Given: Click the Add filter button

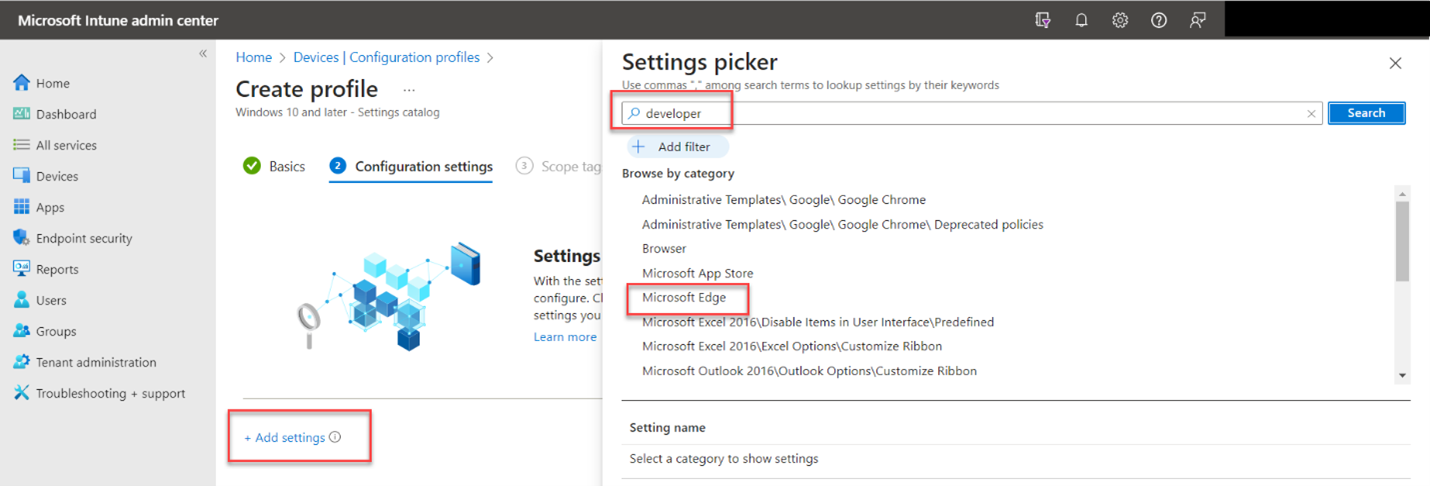Looking at the screenshot, I should [x=678, y=147].
